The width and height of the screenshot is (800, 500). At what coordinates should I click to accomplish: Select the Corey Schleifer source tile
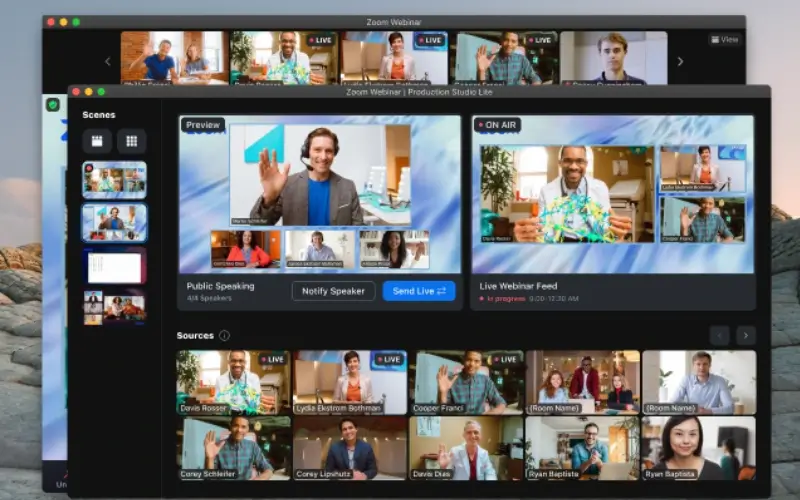tap(233, 448)
